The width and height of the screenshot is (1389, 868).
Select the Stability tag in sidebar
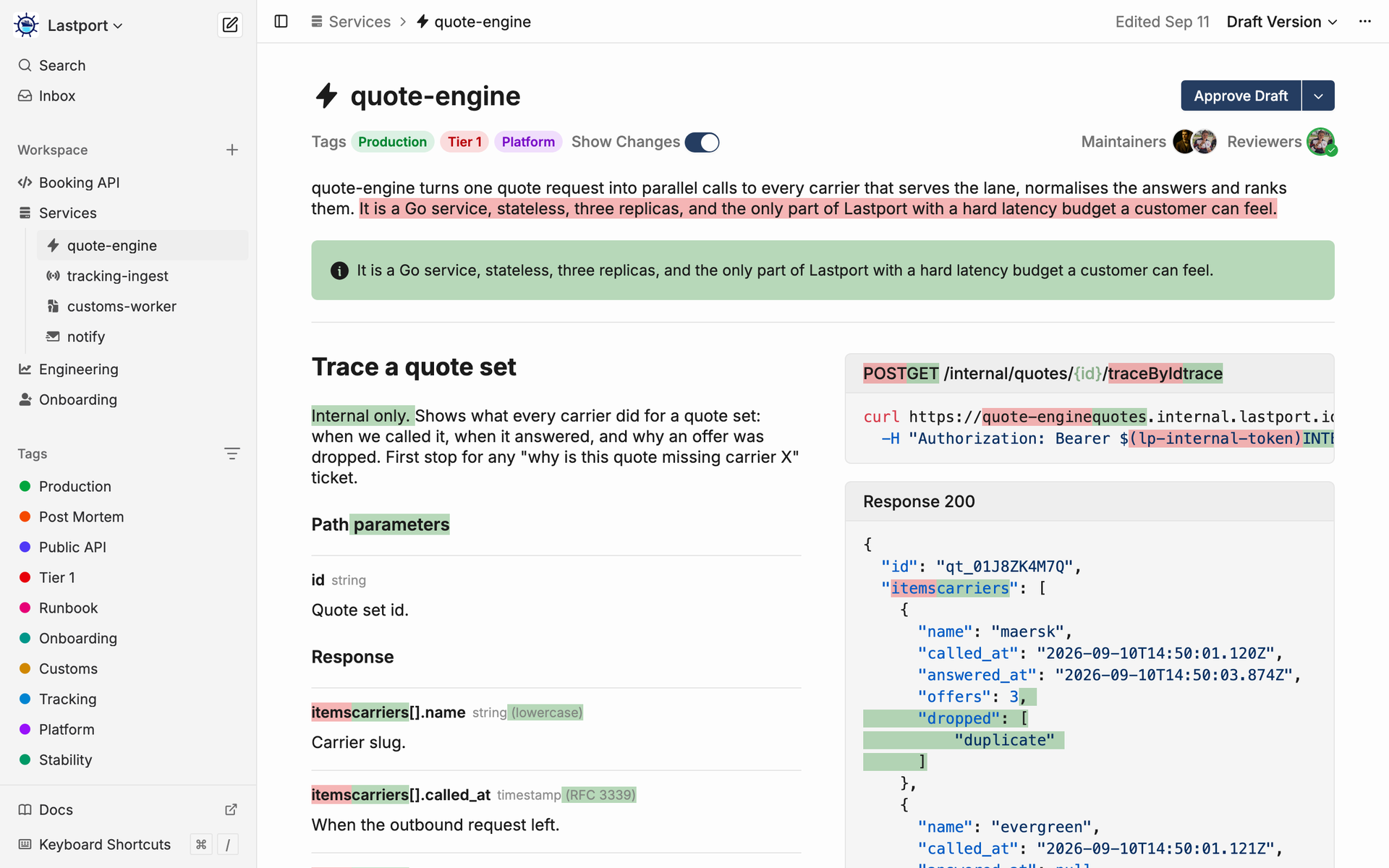65,759
